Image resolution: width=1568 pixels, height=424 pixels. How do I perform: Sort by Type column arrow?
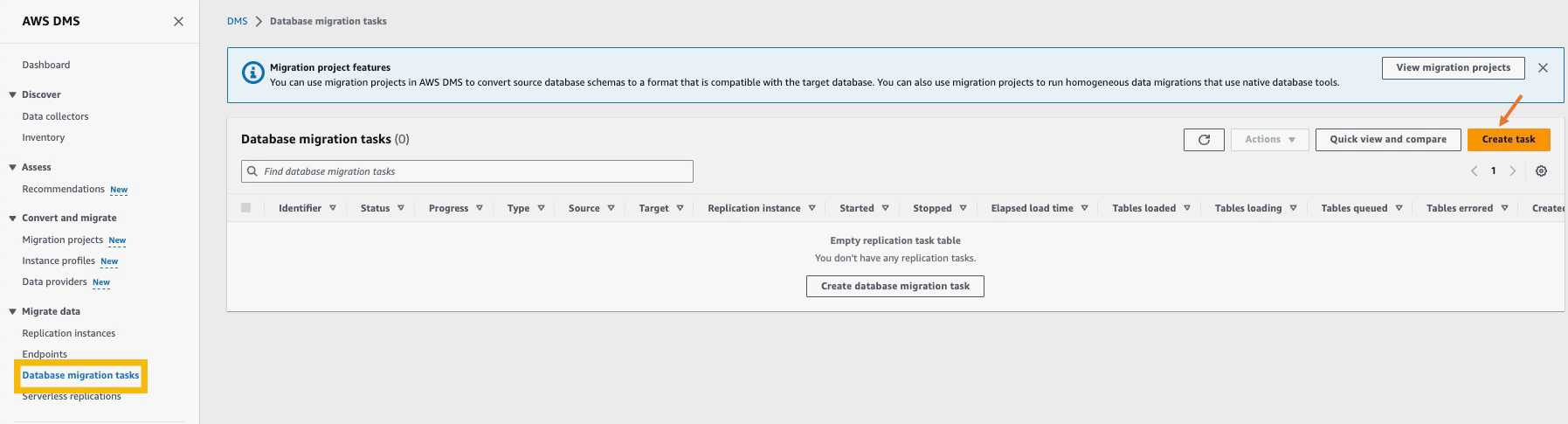click(541, 208)
